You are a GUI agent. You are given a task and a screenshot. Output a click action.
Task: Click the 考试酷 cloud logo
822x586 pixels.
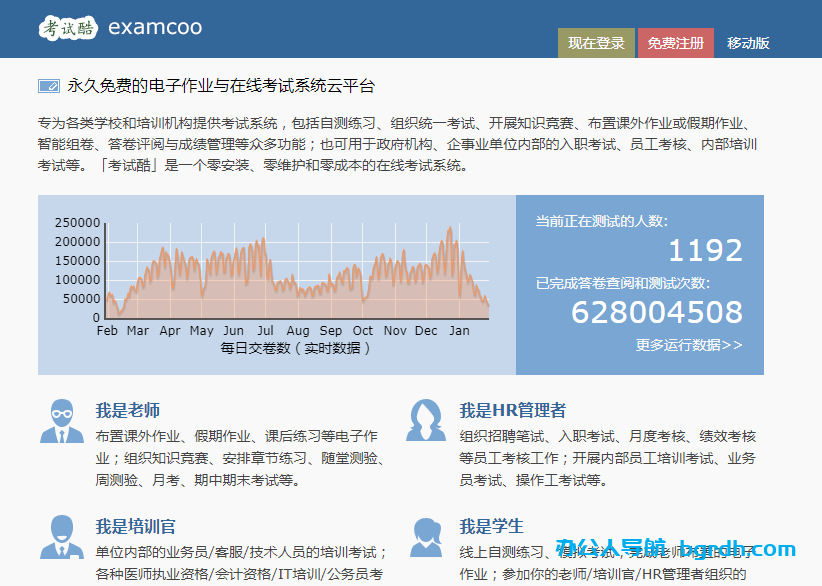coord(68,27)
